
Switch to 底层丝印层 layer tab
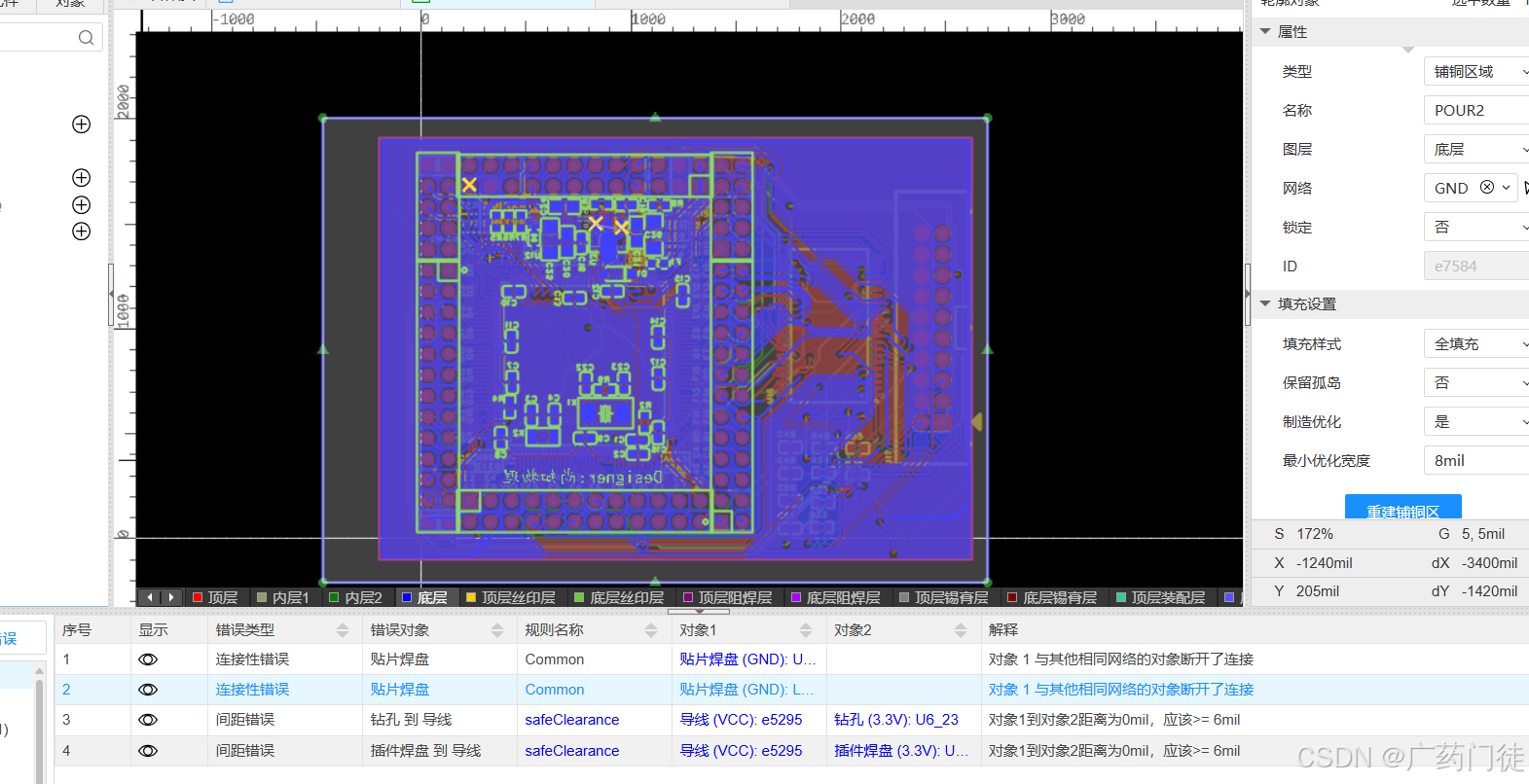tap(619, 597)
